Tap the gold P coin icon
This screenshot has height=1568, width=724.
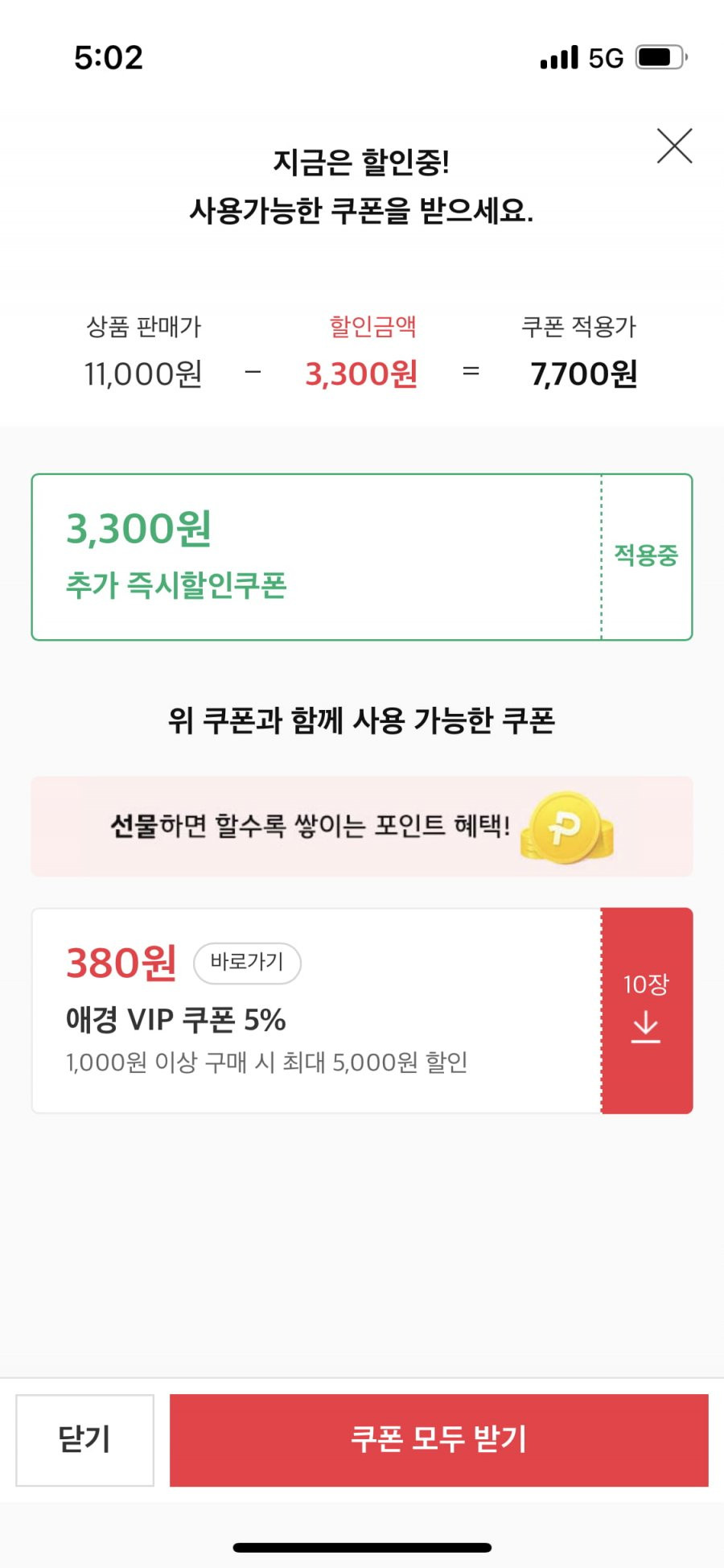(567, 827)
